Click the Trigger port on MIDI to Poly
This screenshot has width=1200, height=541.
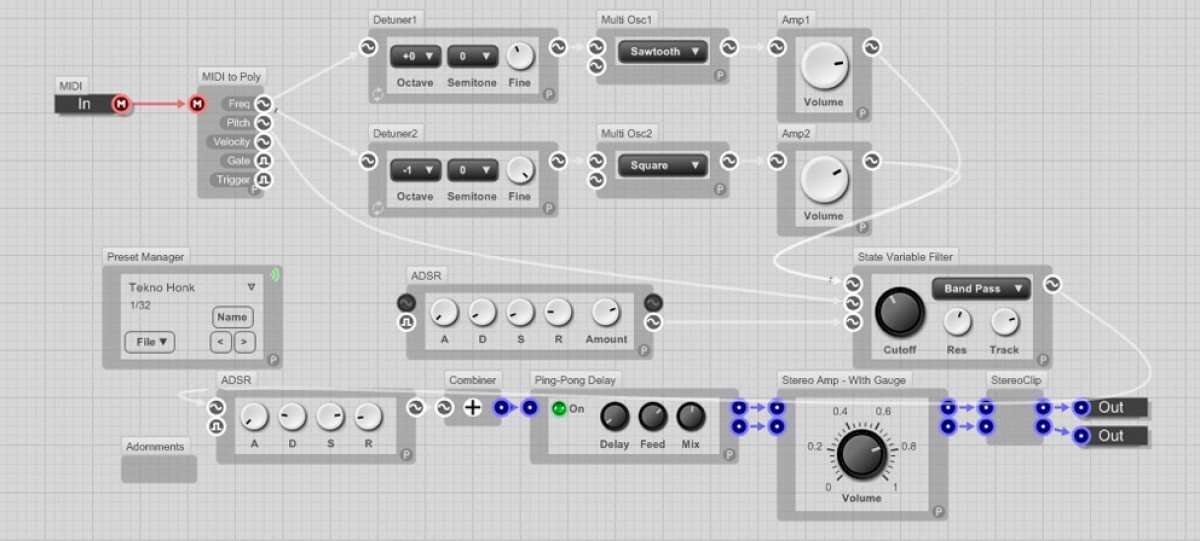[263, 180]
